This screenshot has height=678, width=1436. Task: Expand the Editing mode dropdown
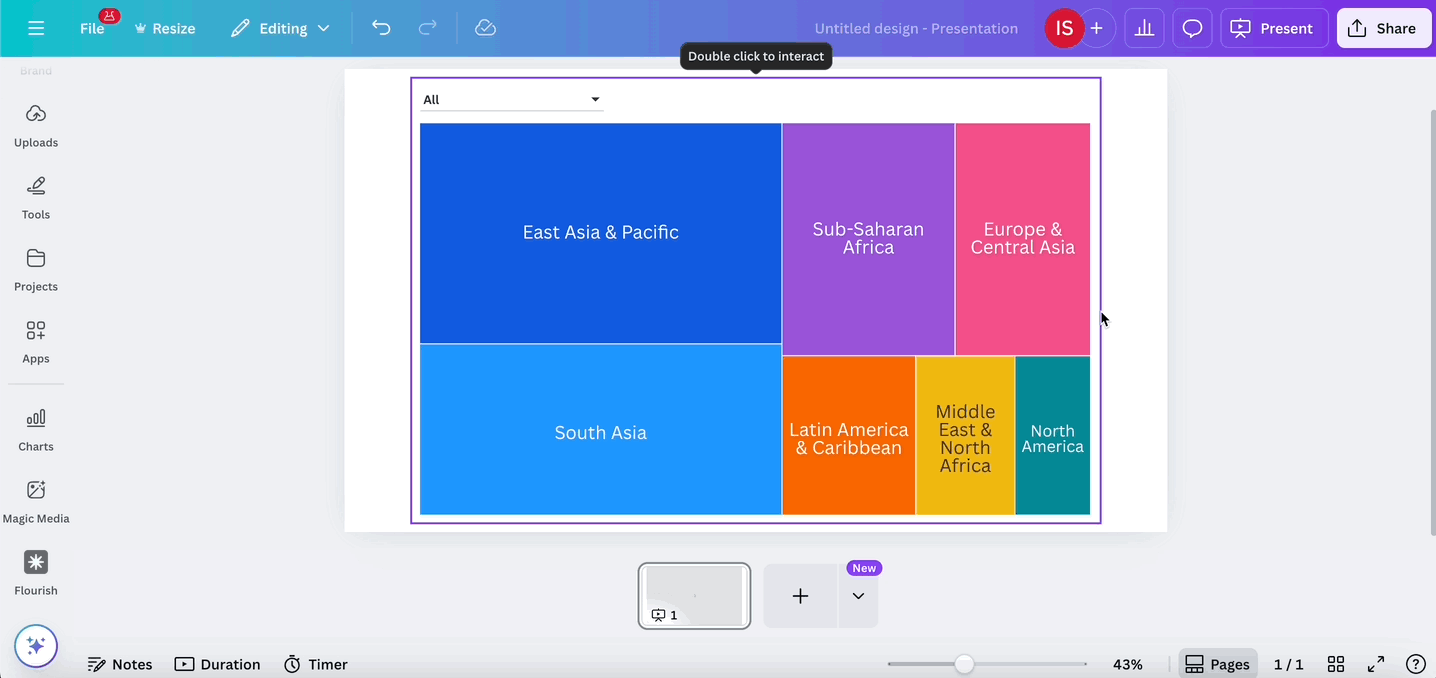(280, 28)
